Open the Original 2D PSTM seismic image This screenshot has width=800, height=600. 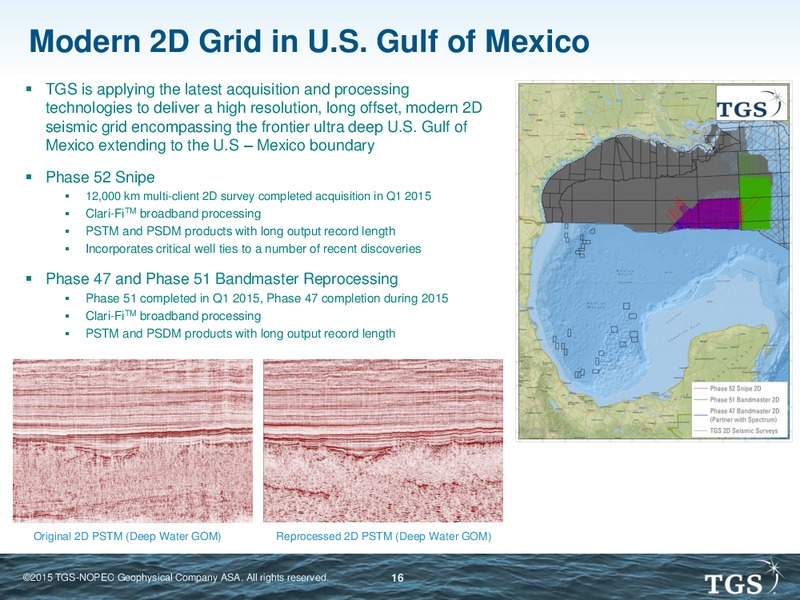tap(133, 441)
